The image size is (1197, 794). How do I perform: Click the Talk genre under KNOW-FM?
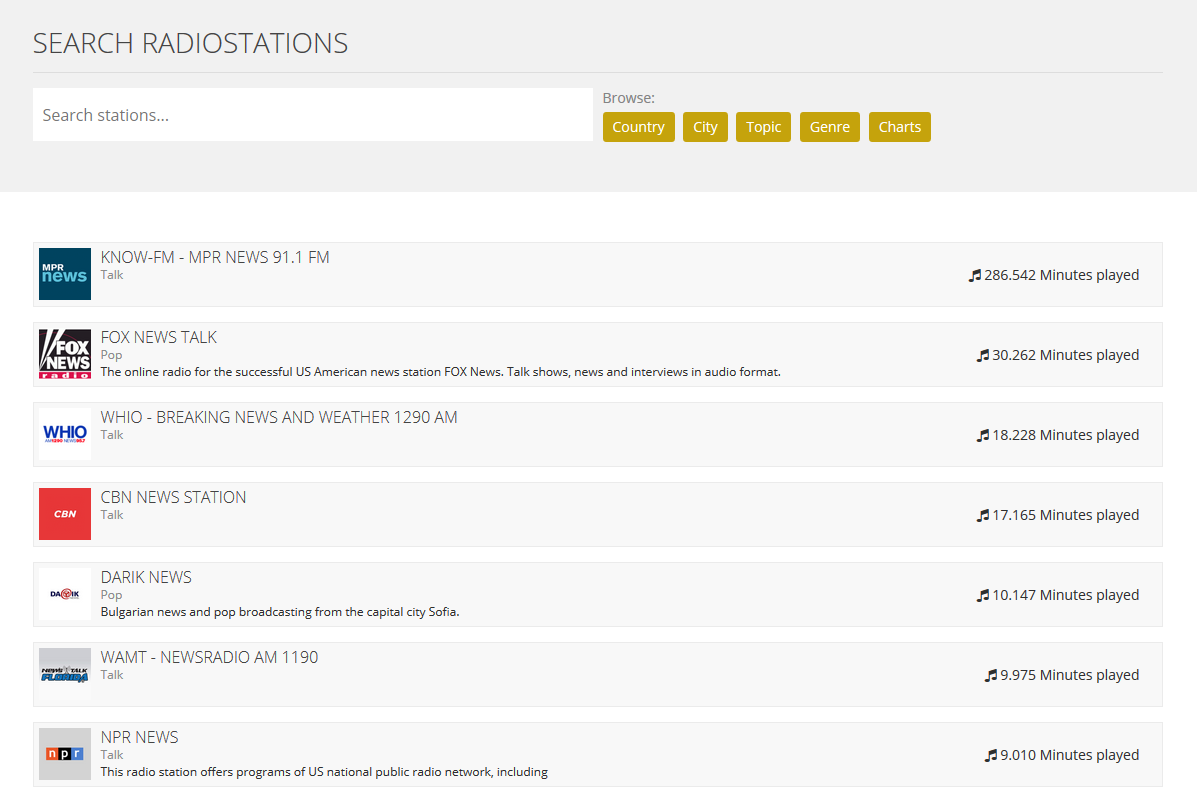click(x=111, y=275)
